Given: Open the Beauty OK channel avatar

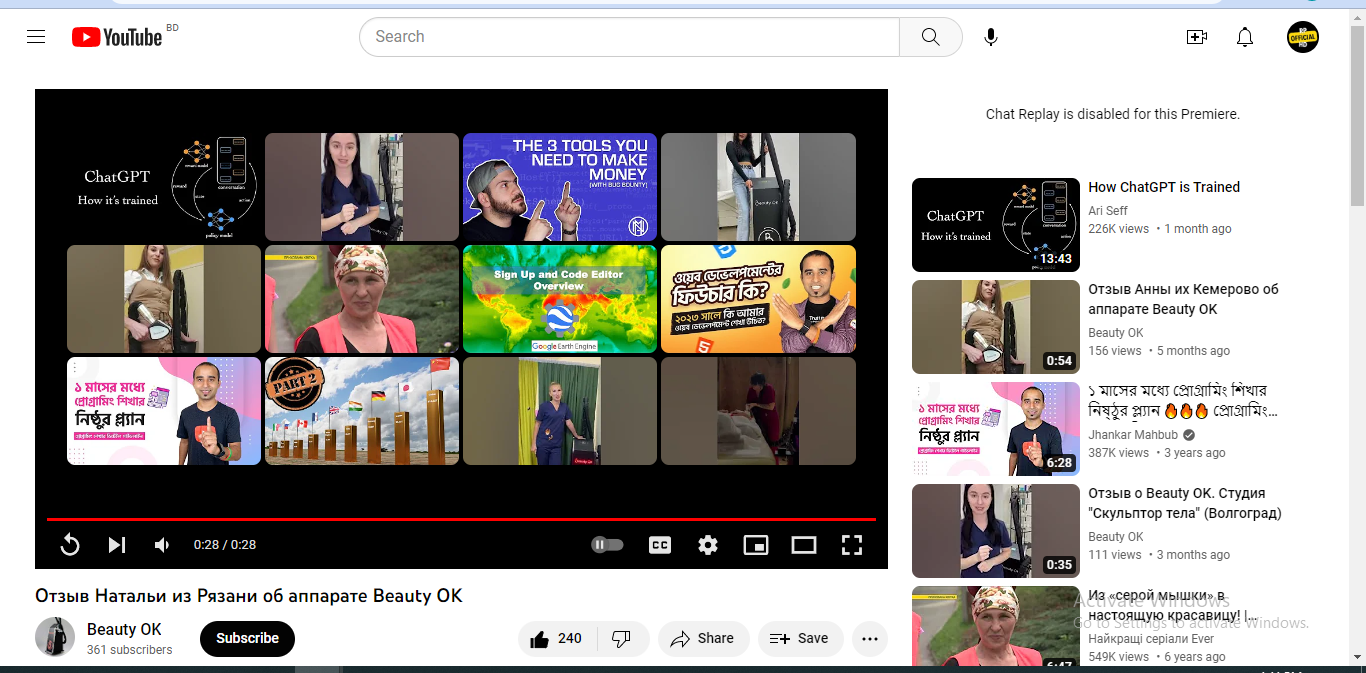Looking at the screenshot, I should (55, 637).
